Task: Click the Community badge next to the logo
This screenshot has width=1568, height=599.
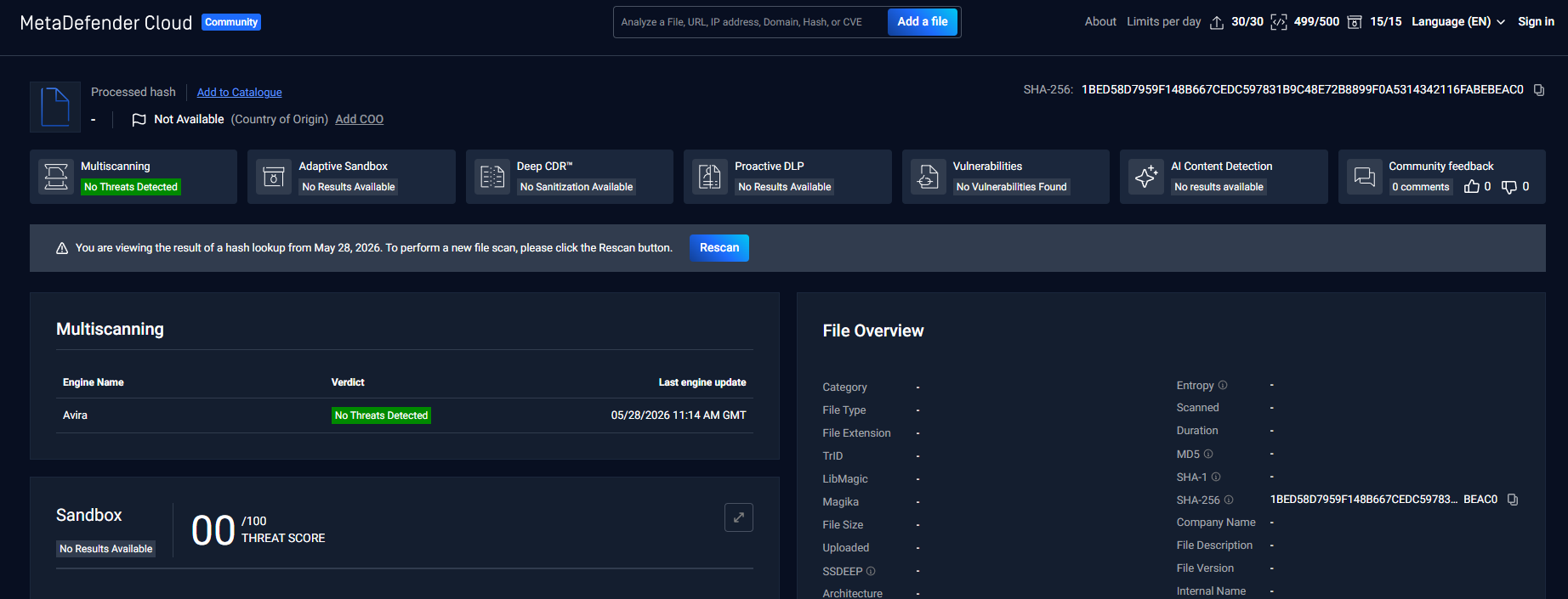Action: click(231, 22)
